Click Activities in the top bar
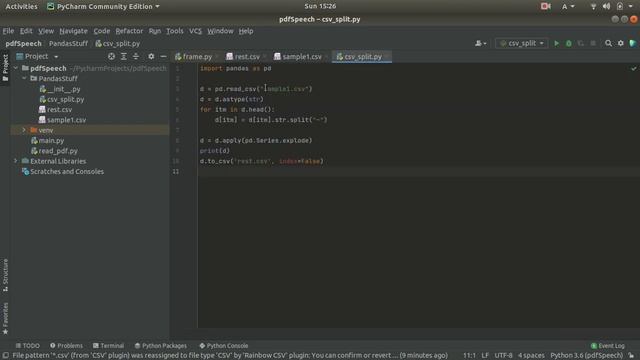Viewport: 640px width, 360px height. (21, 7)
